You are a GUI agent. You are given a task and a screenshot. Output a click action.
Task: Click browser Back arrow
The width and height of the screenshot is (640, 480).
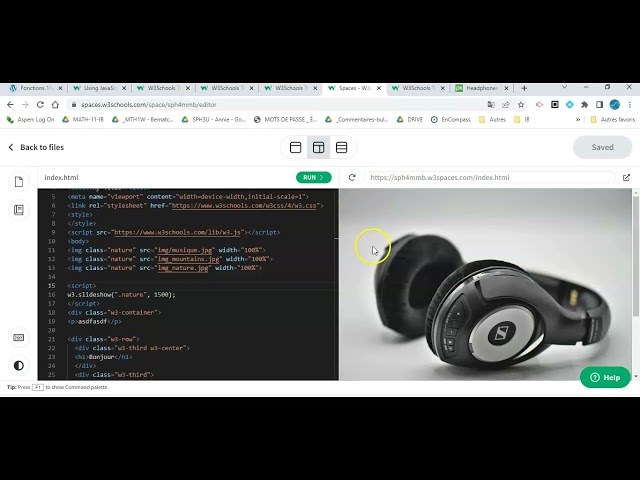pyautogui.click(x=10, y=104)
